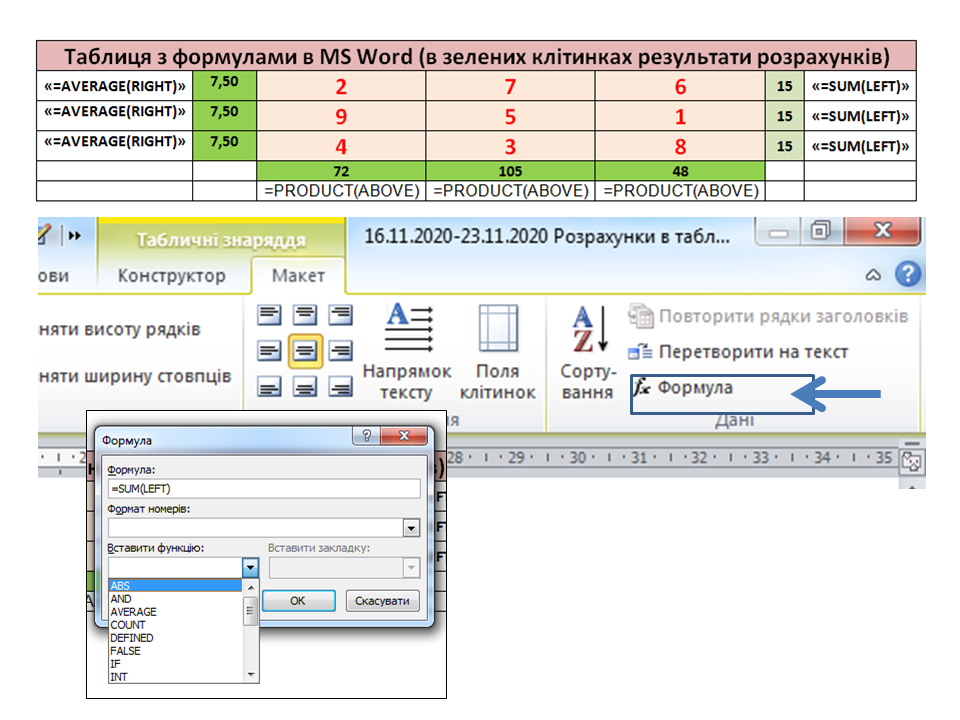Change text direction with Напрямок тексту
Viewport: 960px width, 720px height.
pyautogui.click(x=407, y=352)
